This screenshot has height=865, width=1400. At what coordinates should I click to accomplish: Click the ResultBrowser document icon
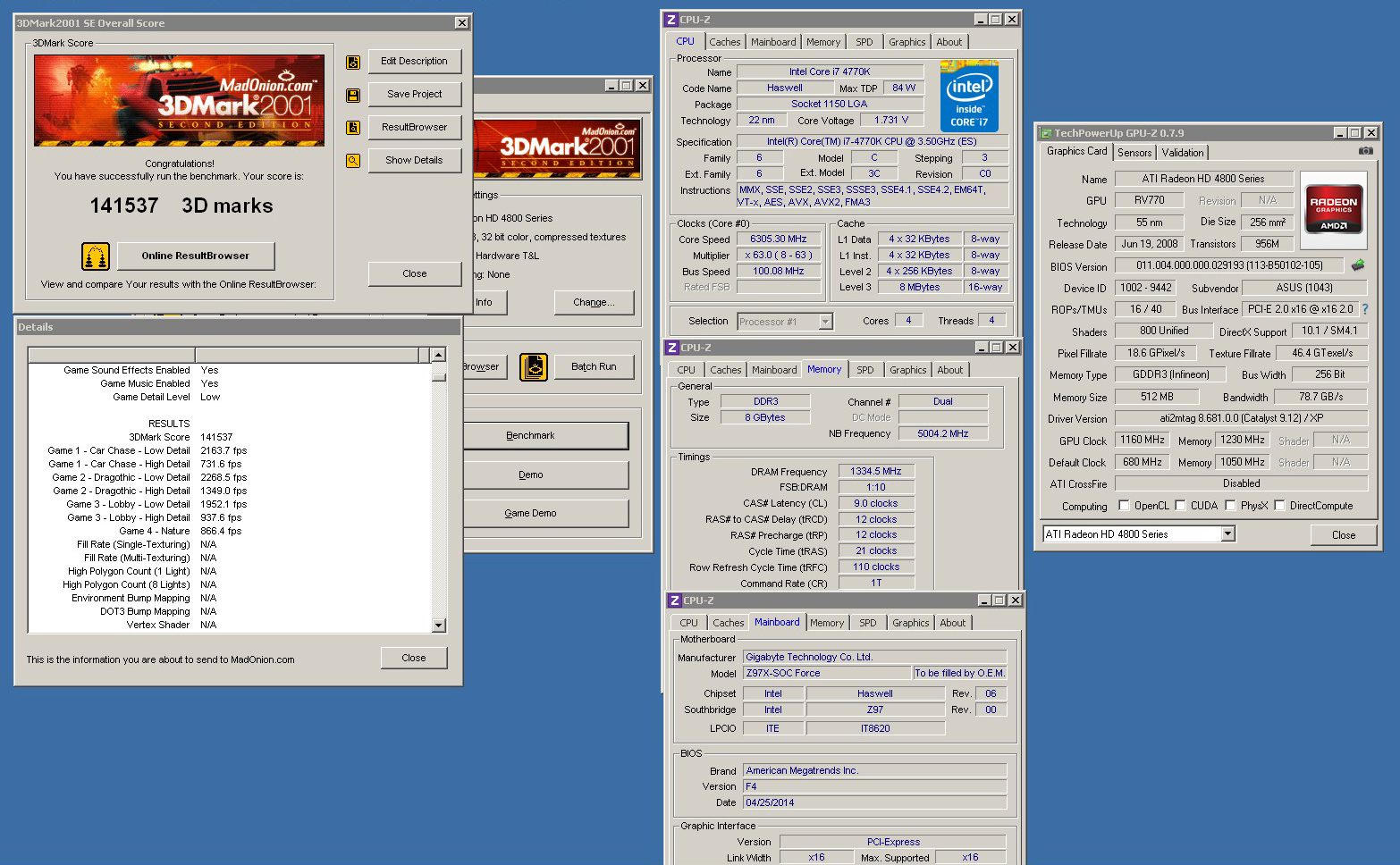pos(353,128)
